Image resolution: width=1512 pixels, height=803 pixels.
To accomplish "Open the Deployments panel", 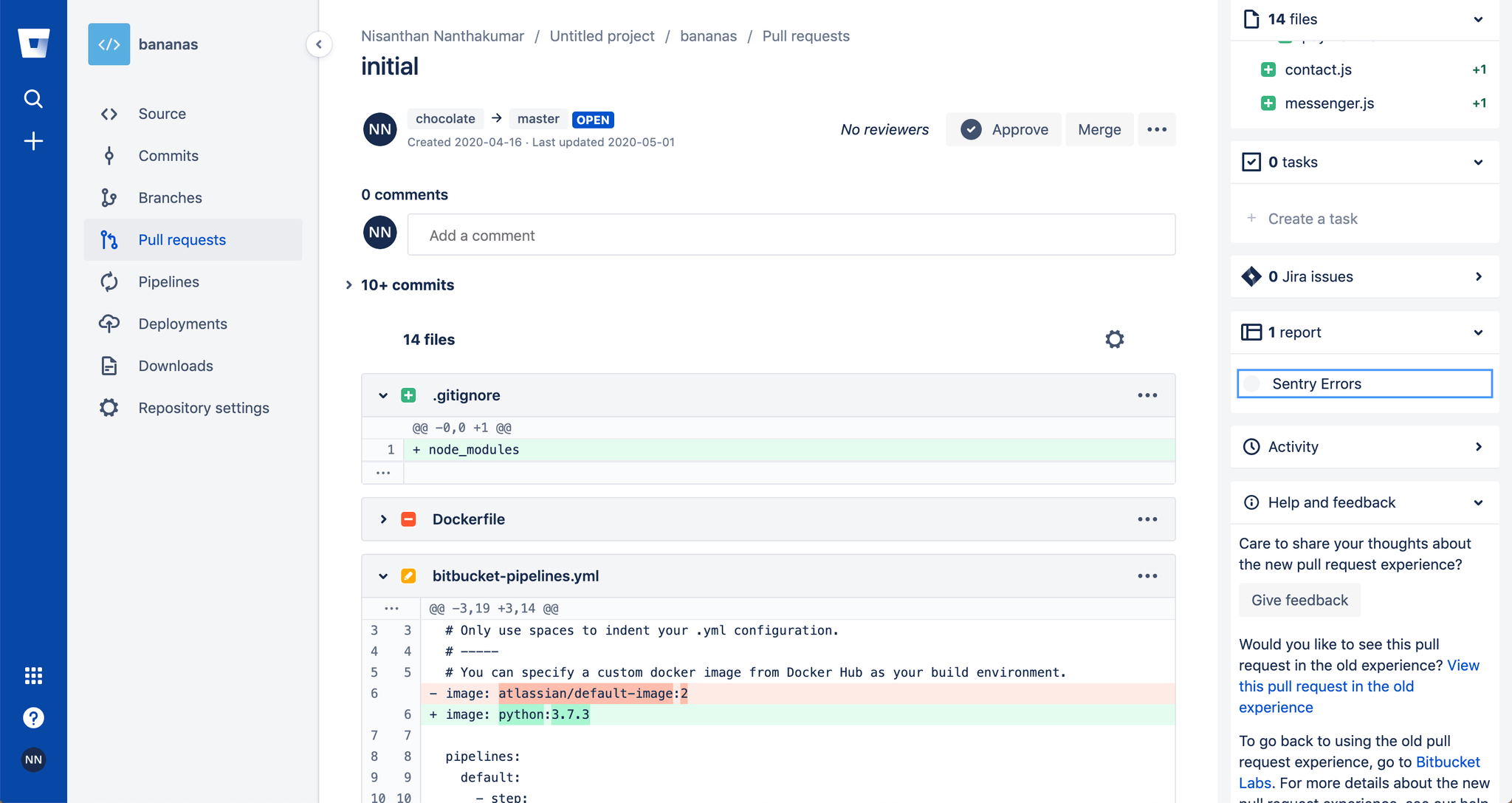I will tap(182, 324).
